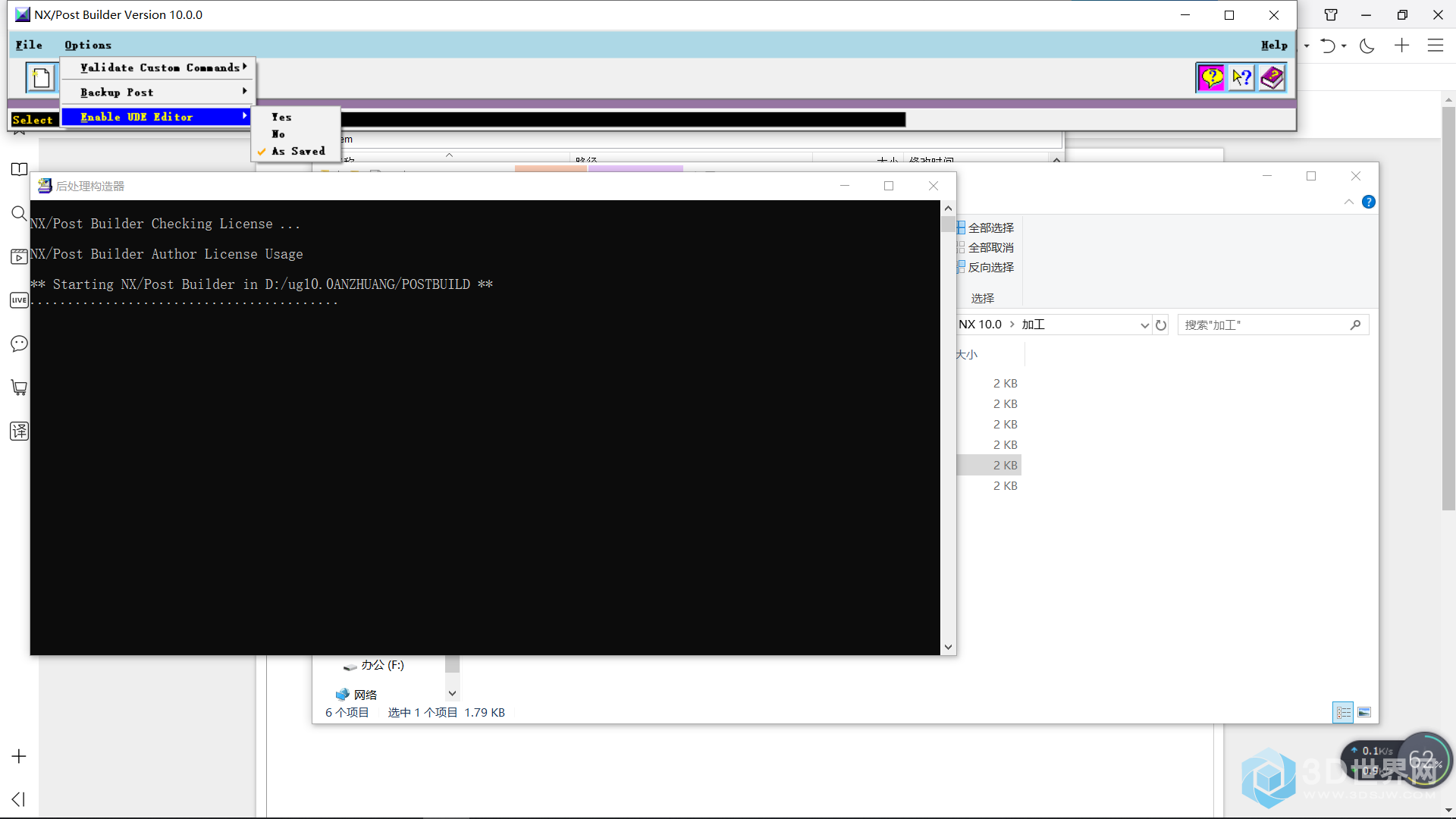This screenshot has height=819, width=1456.
Task: Click the blue help icon in Explorer window
Action: coord(1369,202)
